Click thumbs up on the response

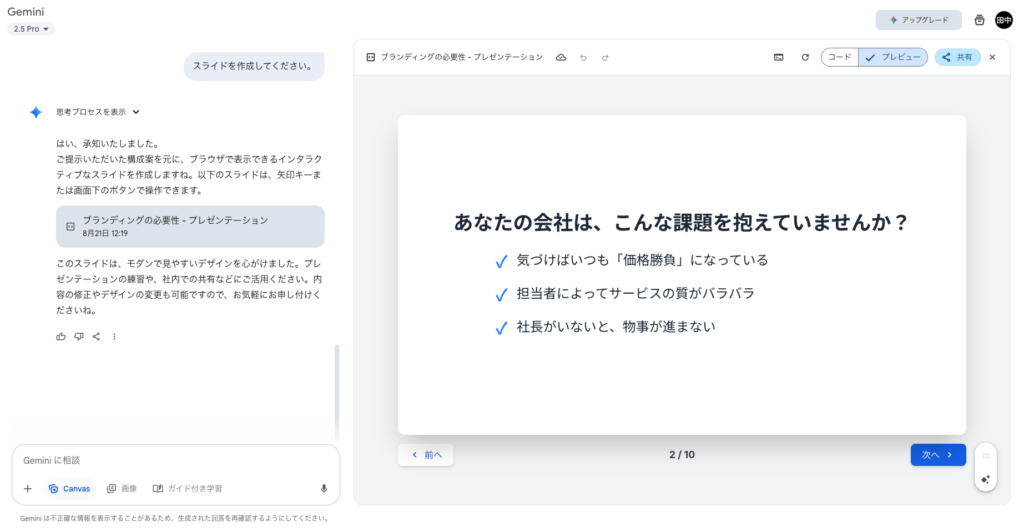[61, 337]
